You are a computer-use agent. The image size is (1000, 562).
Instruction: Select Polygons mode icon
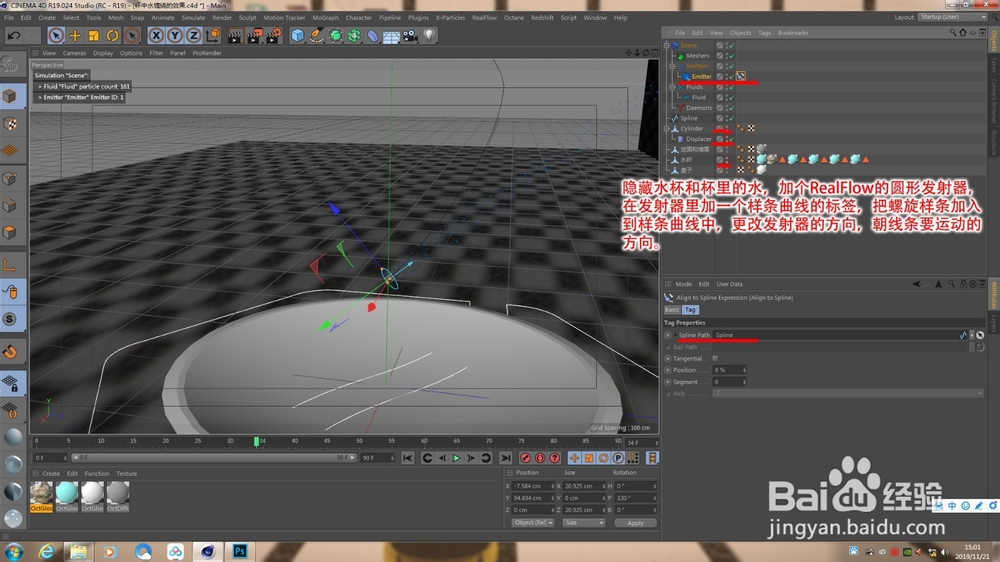pyautogui.click(x=10, y=232)
